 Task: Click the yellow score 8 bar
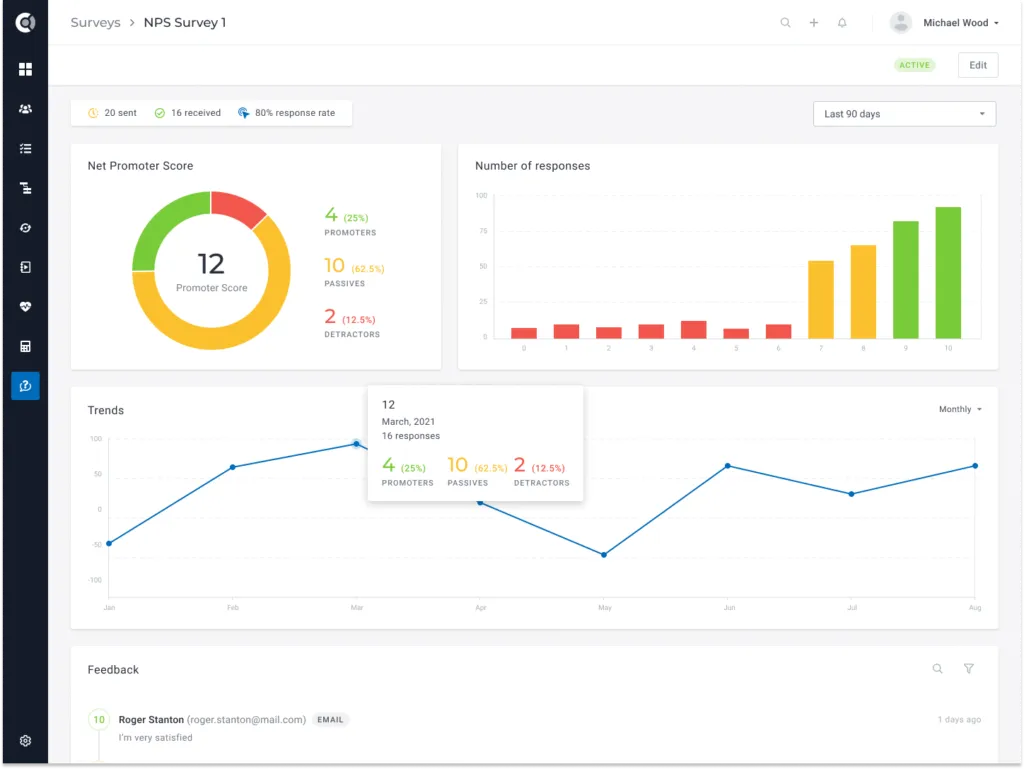[x=863, y=292]
